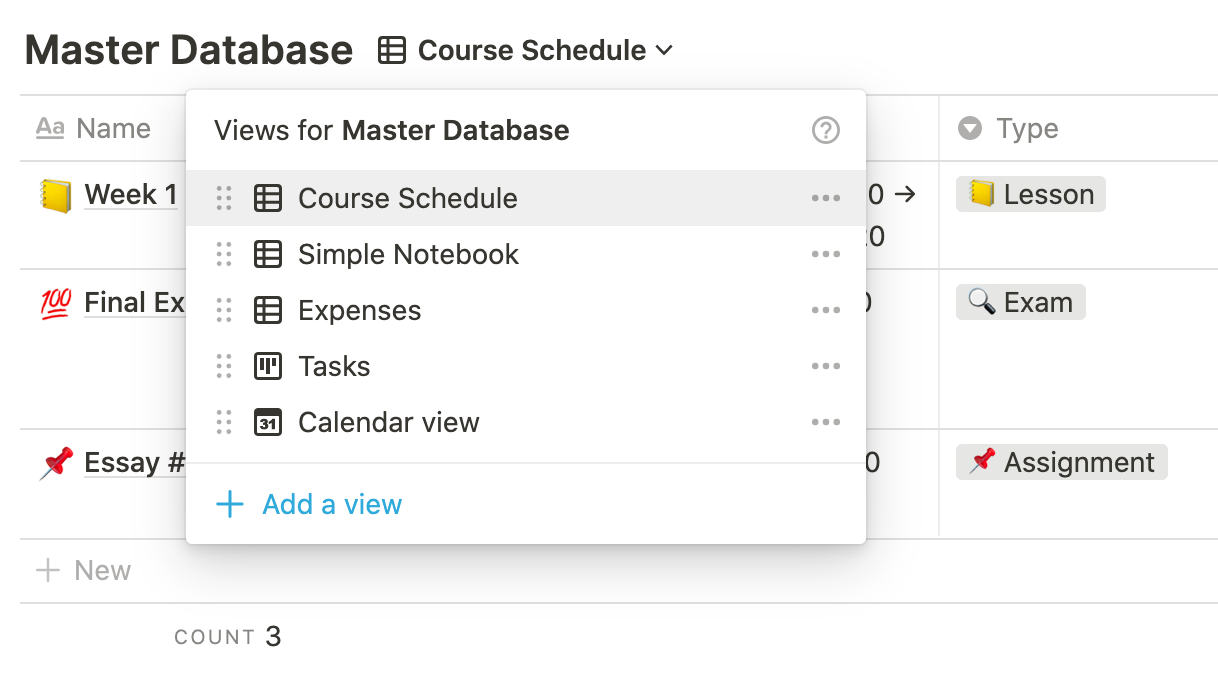The image size is (1218, 684).
Task: Open more options for Tasks view
Action: tap(825, 366)
